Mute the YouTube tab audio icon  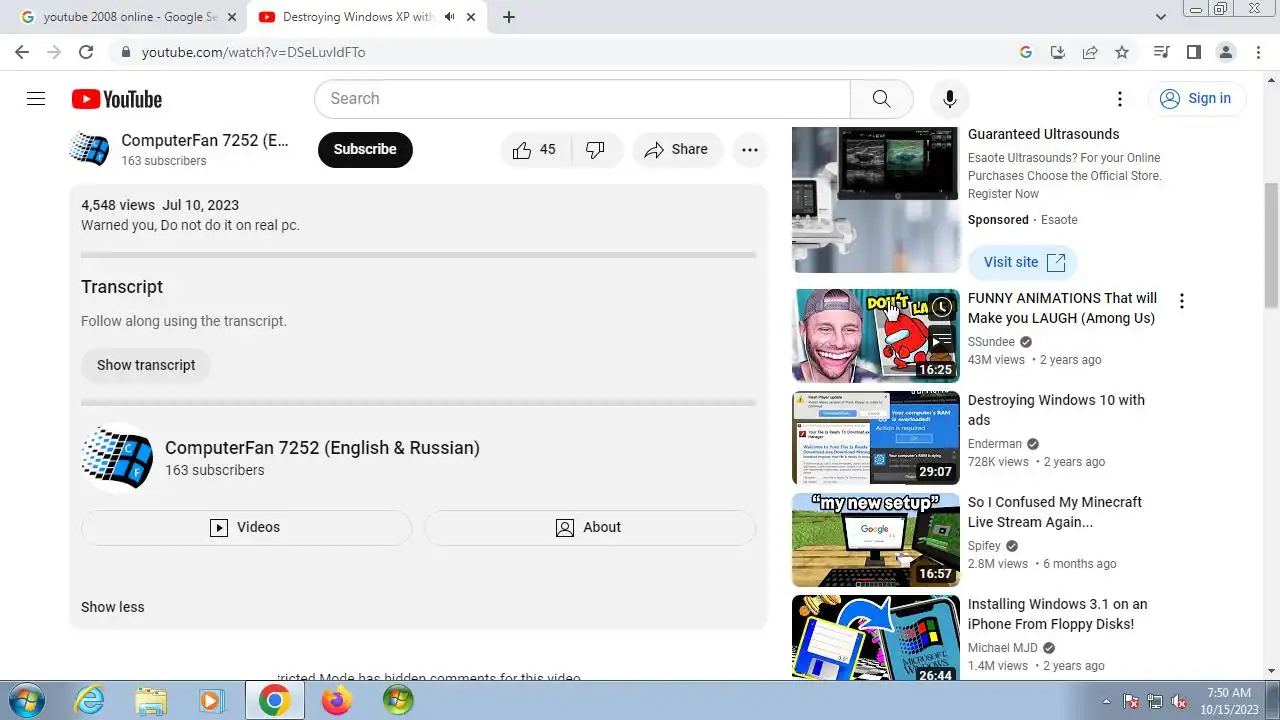tap(449, 17)
